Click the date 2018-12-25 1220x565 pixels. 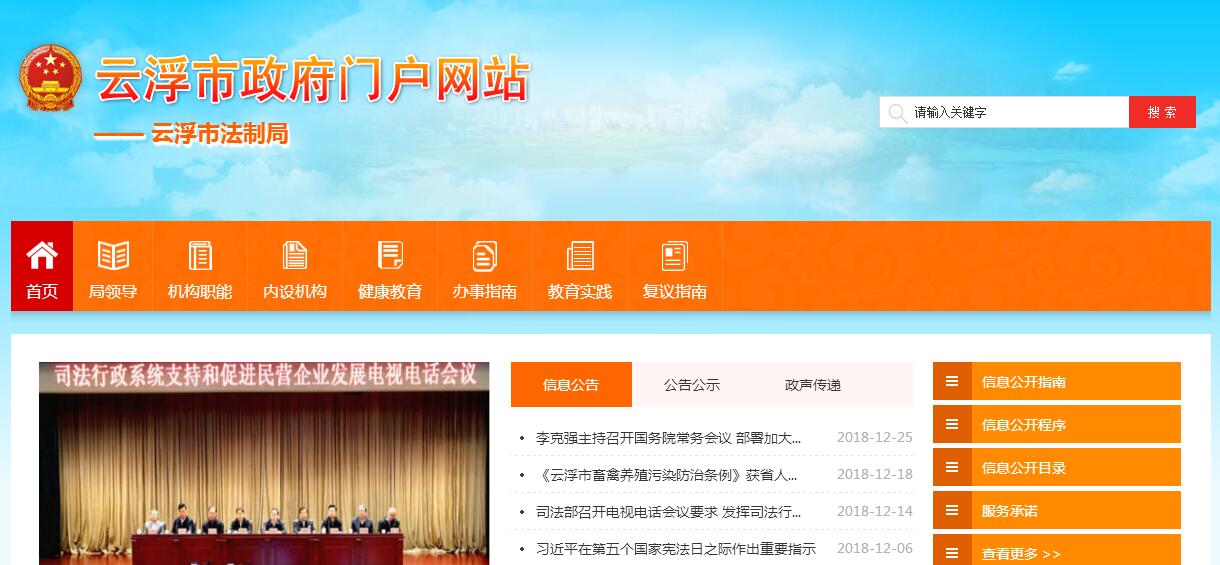(x=875, y=437)
